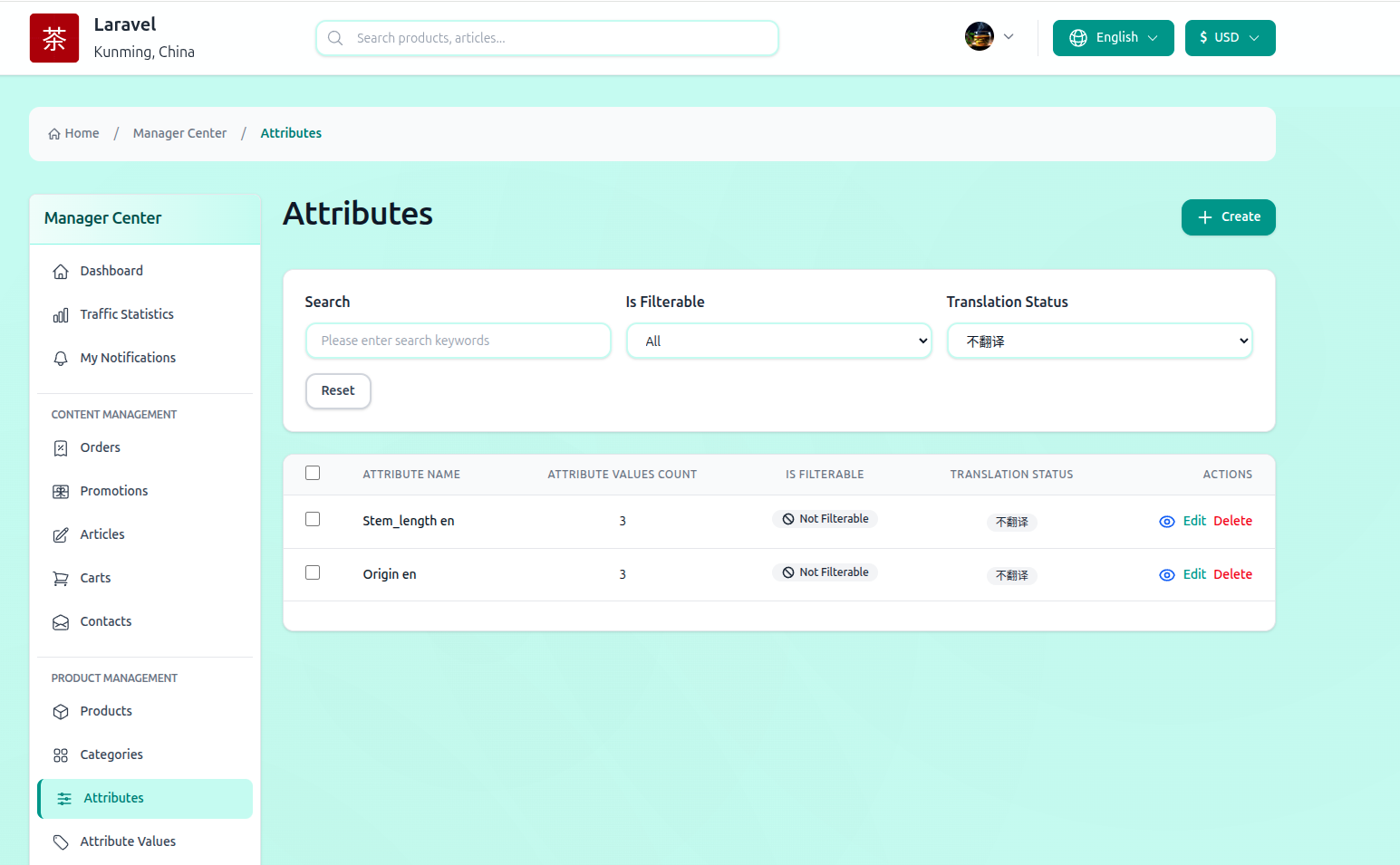
Task: Click the Home breadcrumb house icon
Action: 54,134
